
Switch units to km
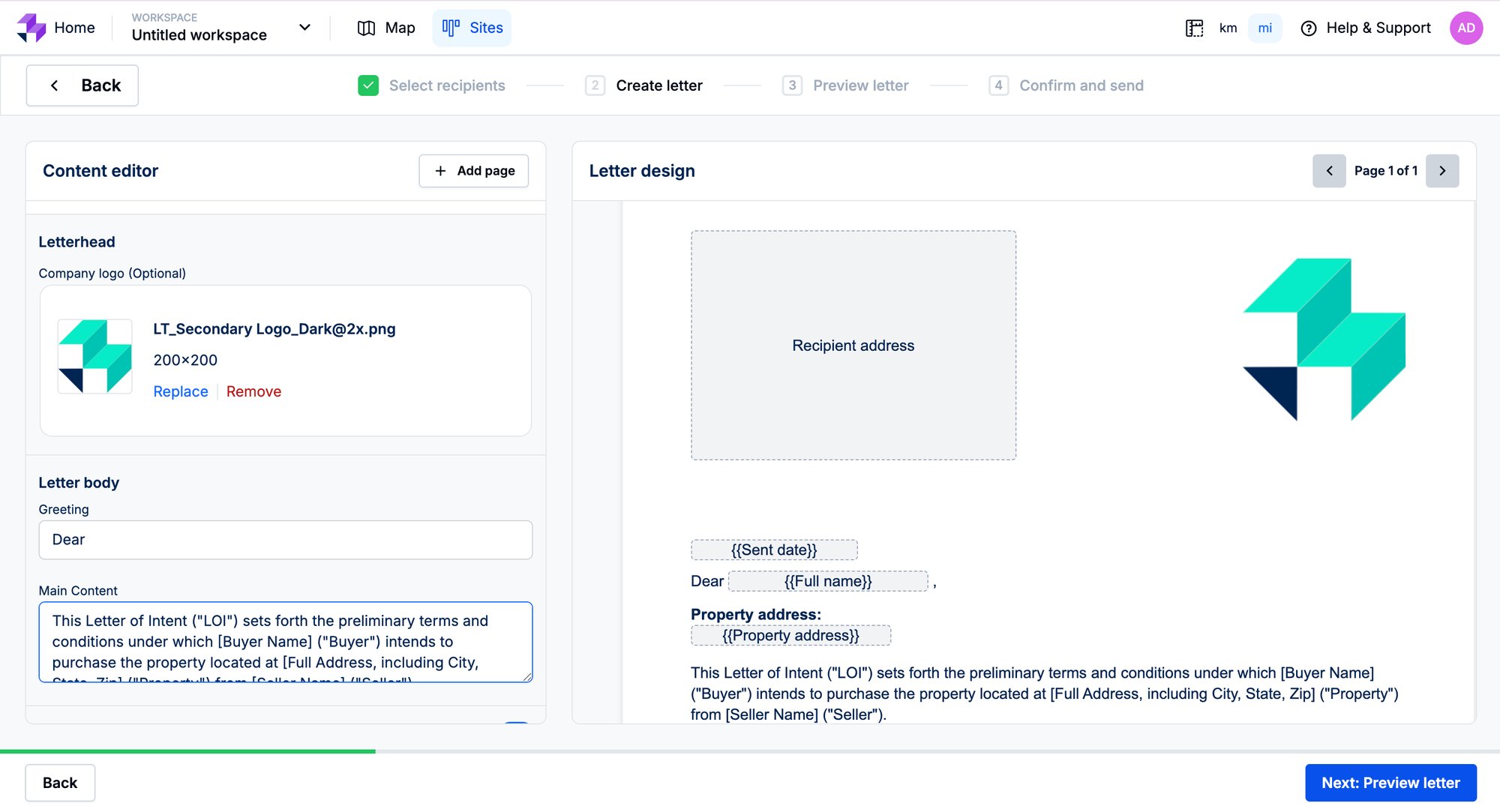1228,28
